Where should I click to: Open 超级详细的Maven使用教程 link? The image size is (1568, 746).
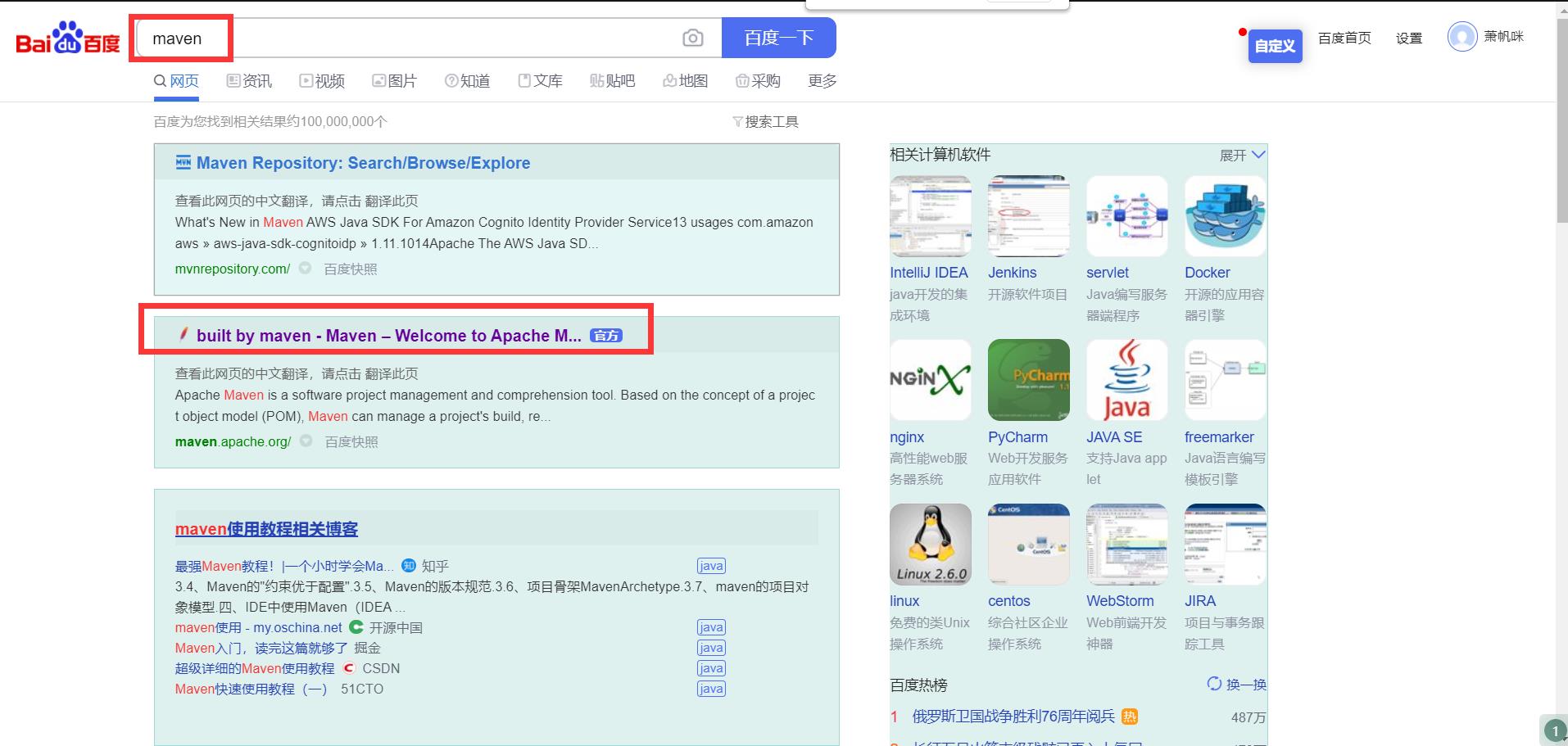point(255,668)
